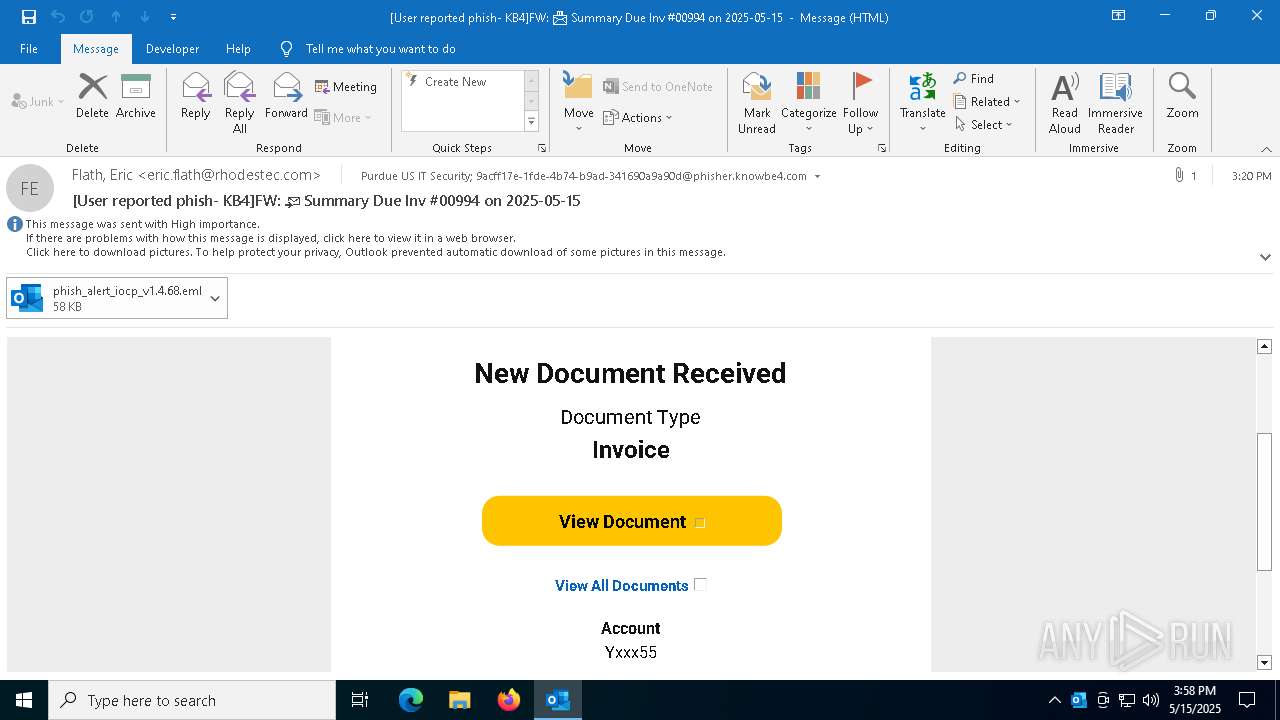Respond with a Meeting
Screen dimensions: 1280x720
pyautogui.click(x=346, y=87)
